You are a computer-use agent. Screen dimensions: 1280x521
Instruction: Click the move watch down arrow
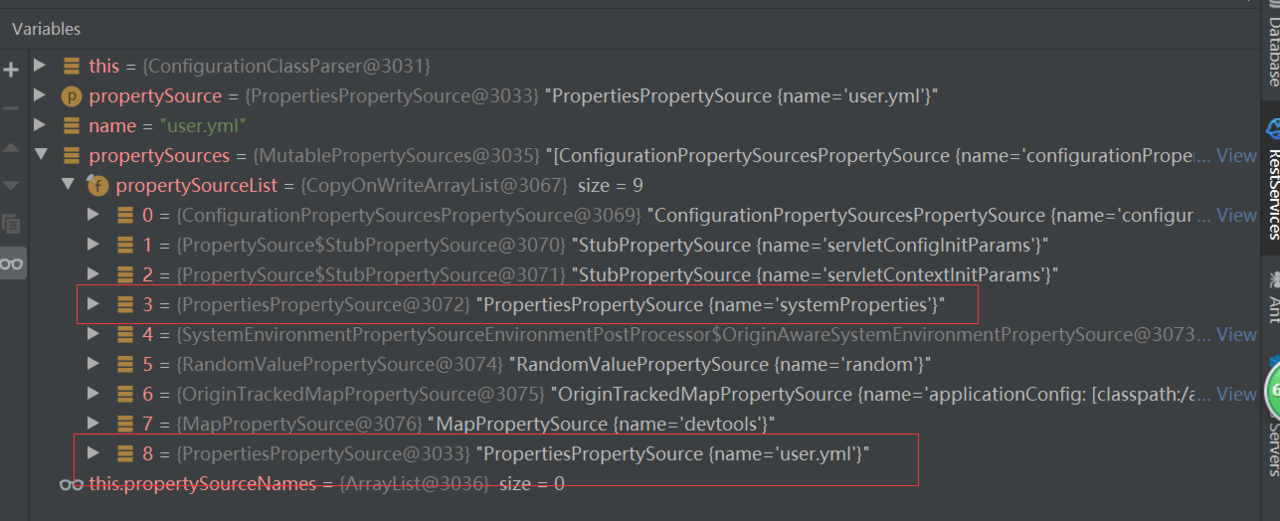click(x=11, y=186)
